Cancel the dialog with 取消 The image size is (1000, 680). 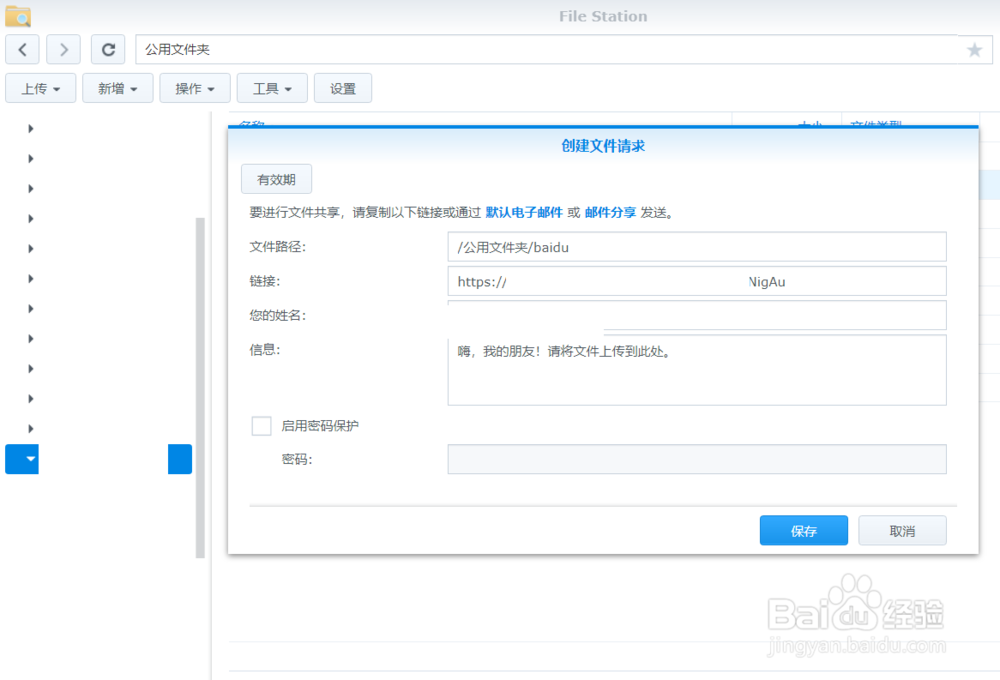coord(902,530)
